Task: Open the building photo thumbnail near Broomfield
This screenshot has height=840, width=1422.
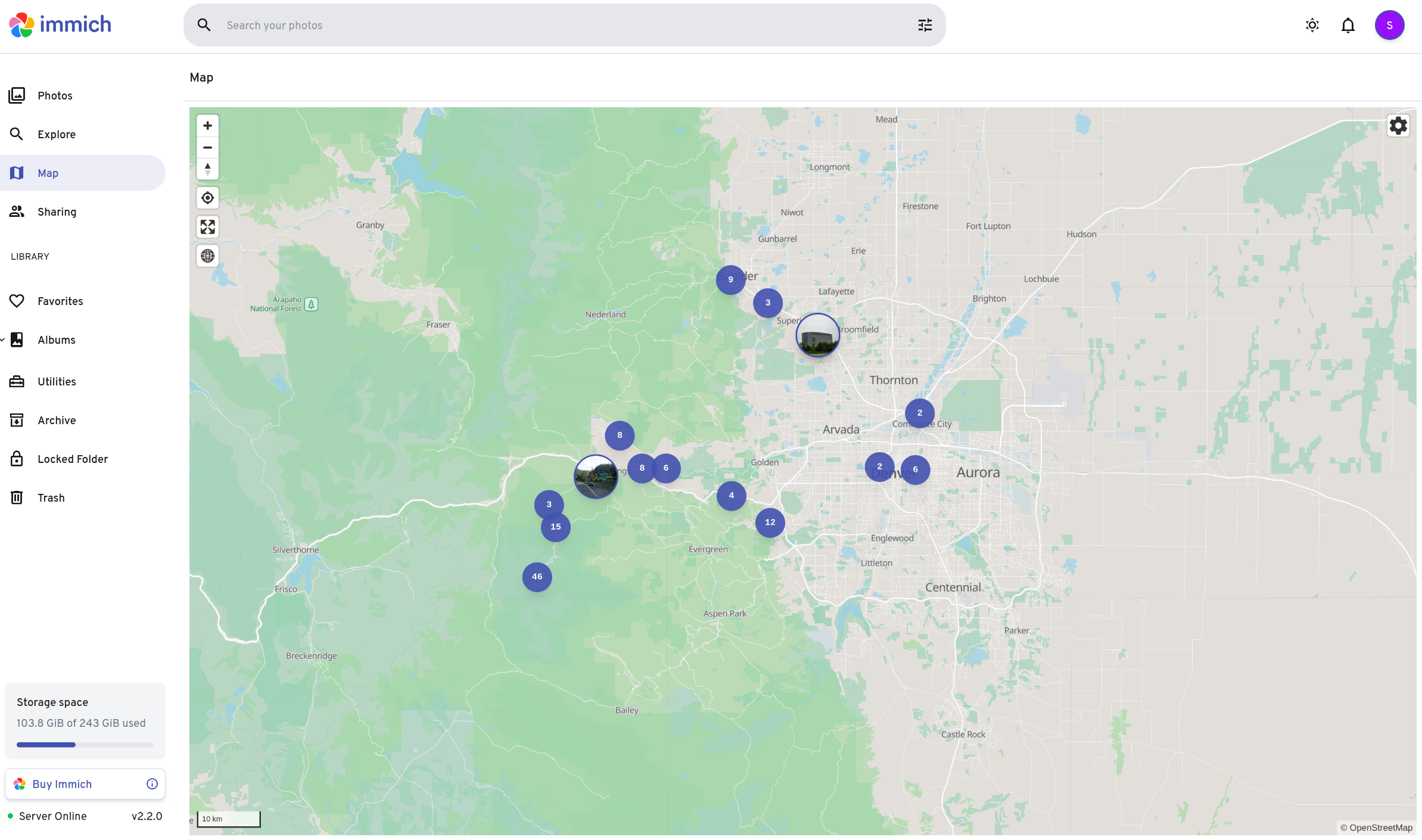Action: (x=817, y=335)
